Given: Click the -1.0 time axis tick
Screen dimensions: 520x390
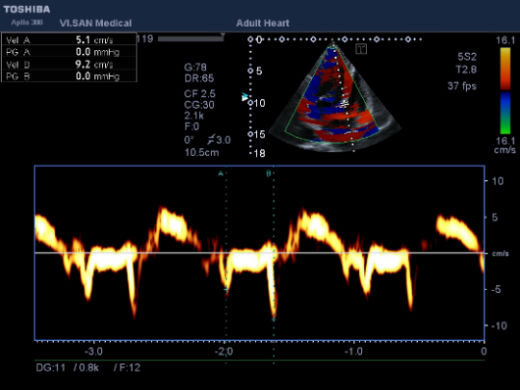Looking at the screenshot, I should pos(353,351).
